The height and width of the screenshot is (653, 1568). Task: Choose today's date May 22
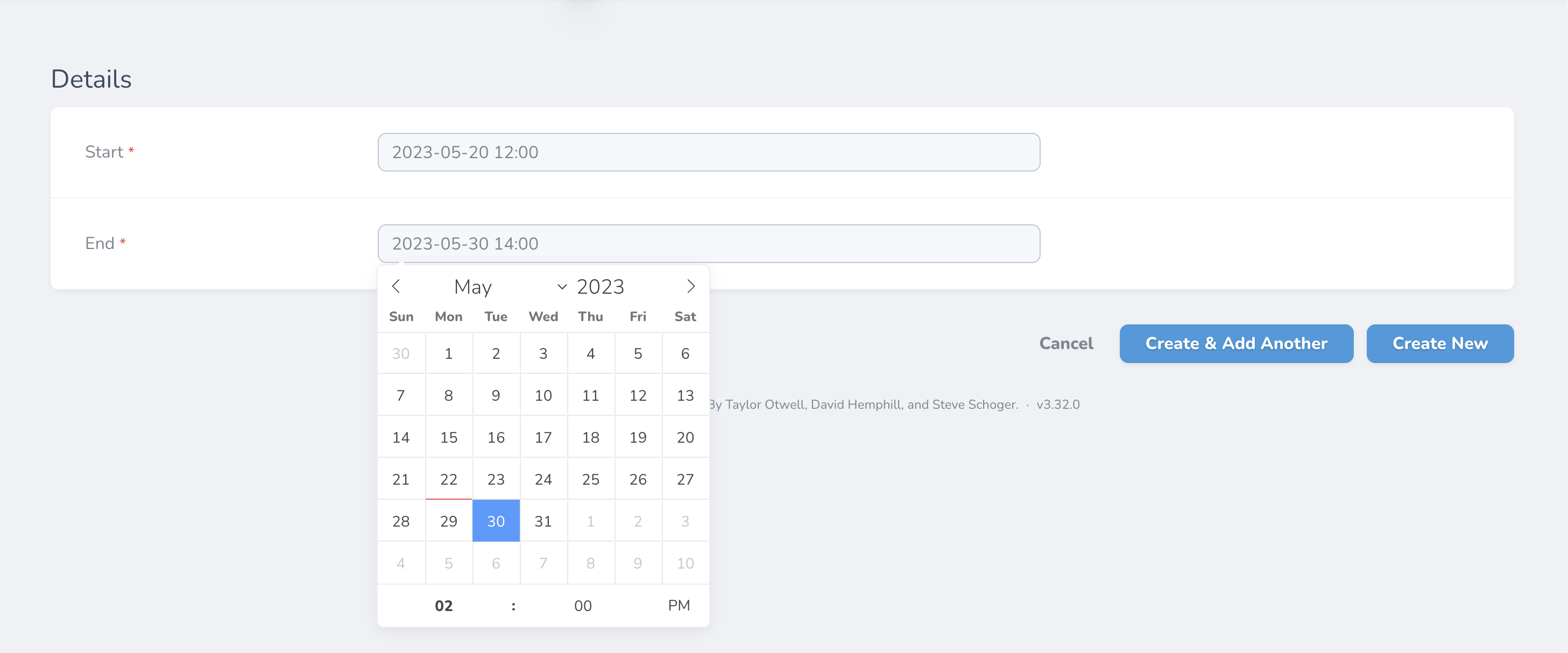click(x=449, y=480)
